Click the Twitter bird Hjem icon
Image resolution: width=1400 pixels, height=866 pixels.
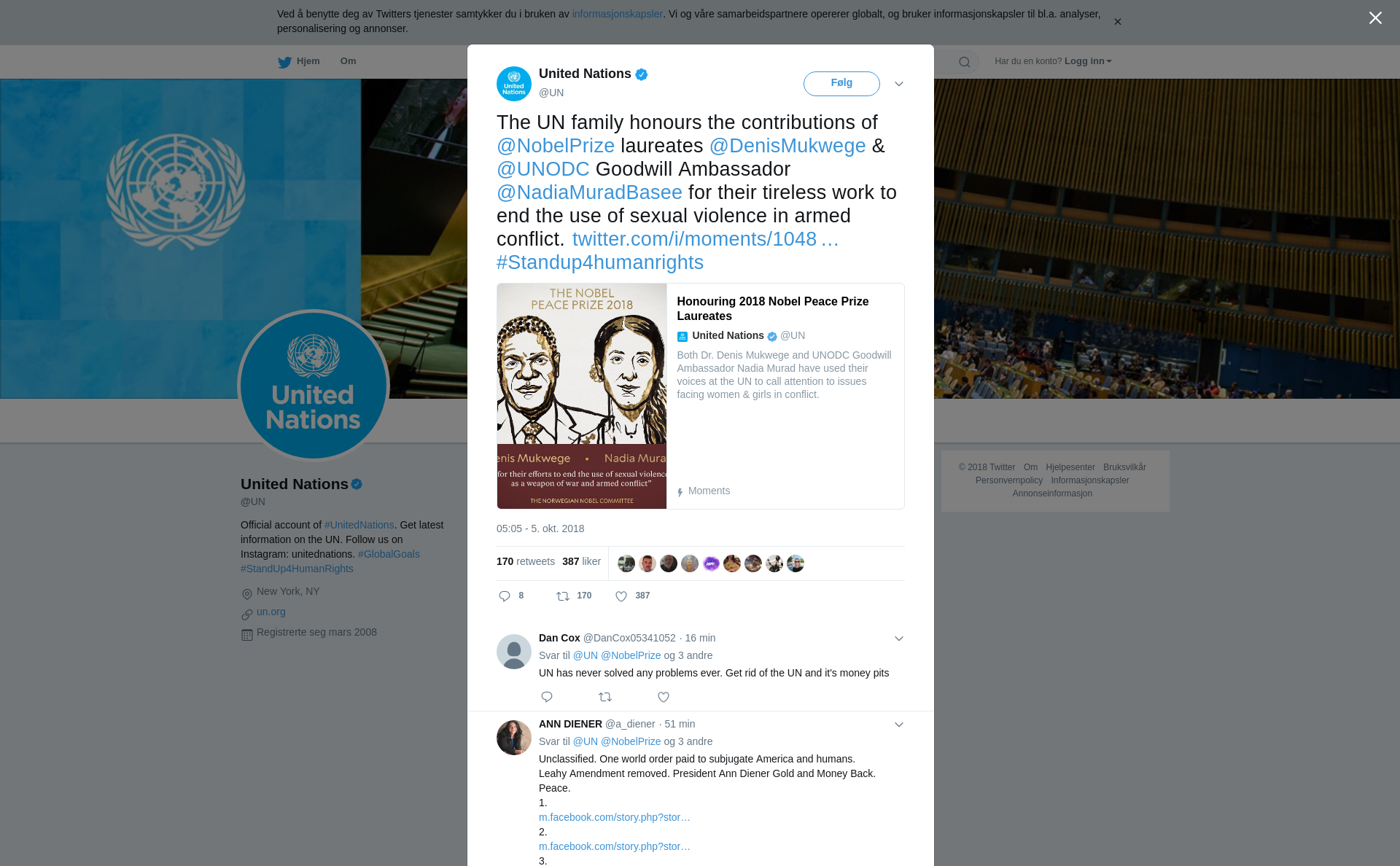click(x=284, y=62)
